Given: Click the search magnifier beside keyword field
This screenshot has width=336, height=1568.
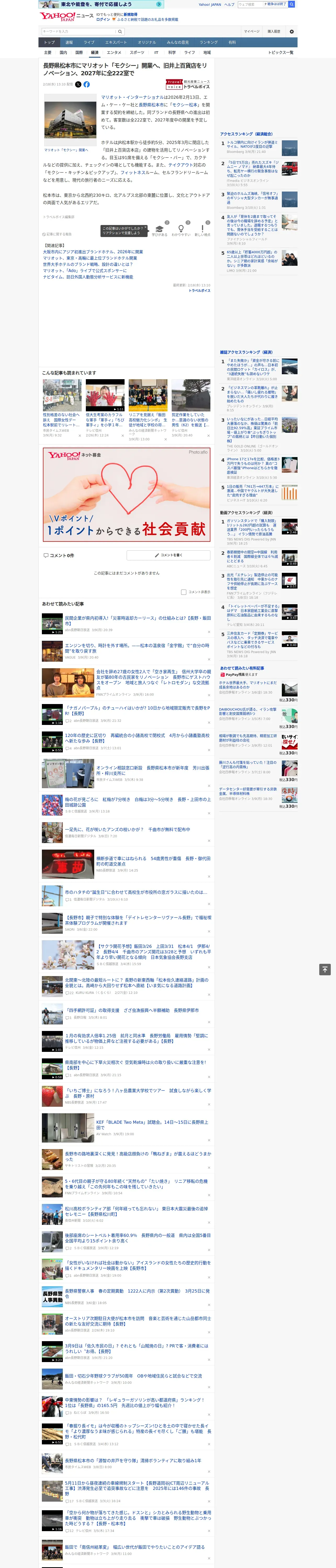Looking at the screenshot, I should click(120, 31).
